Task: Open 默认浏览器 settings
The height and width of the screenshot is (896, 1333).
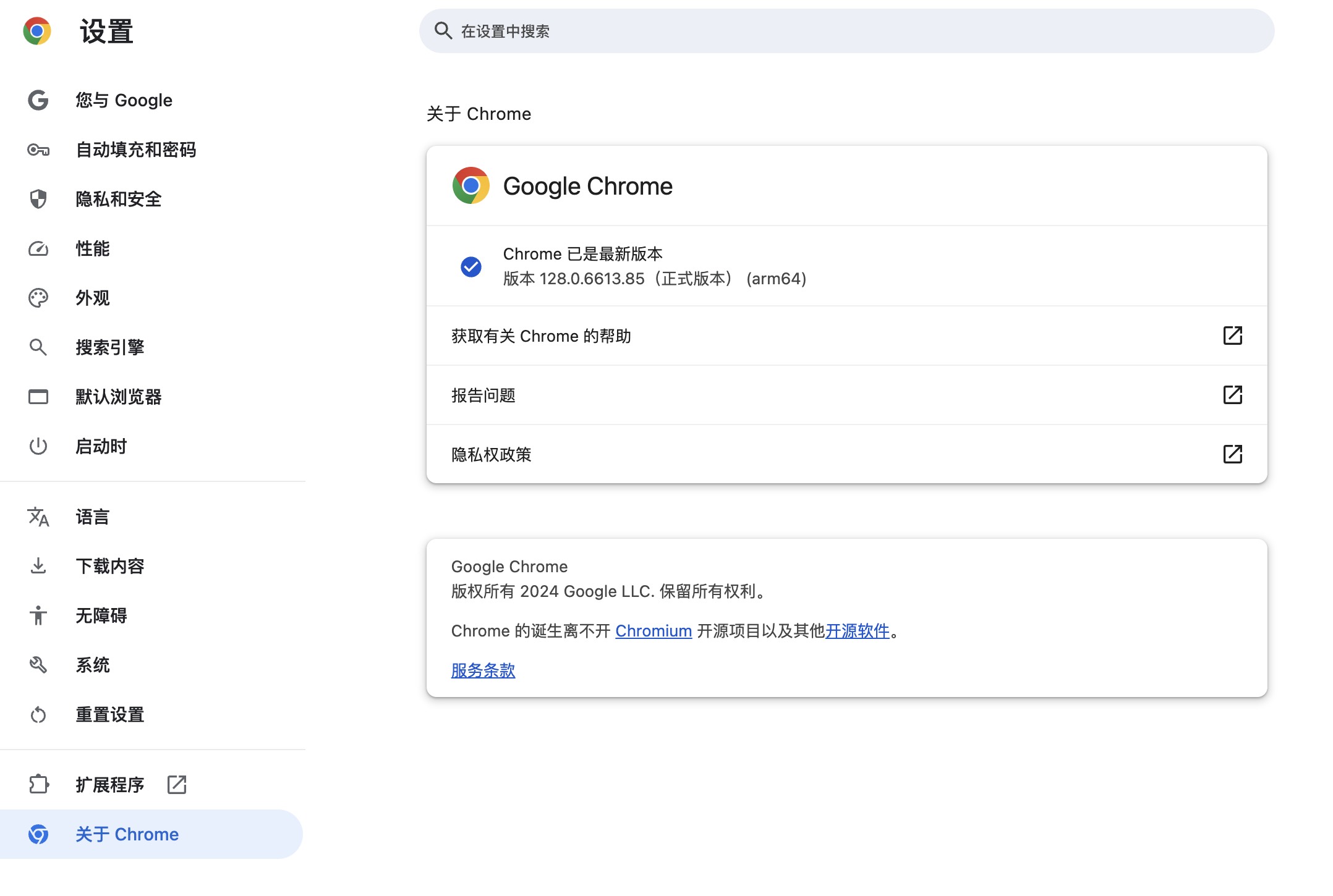Action: point(151,397)
